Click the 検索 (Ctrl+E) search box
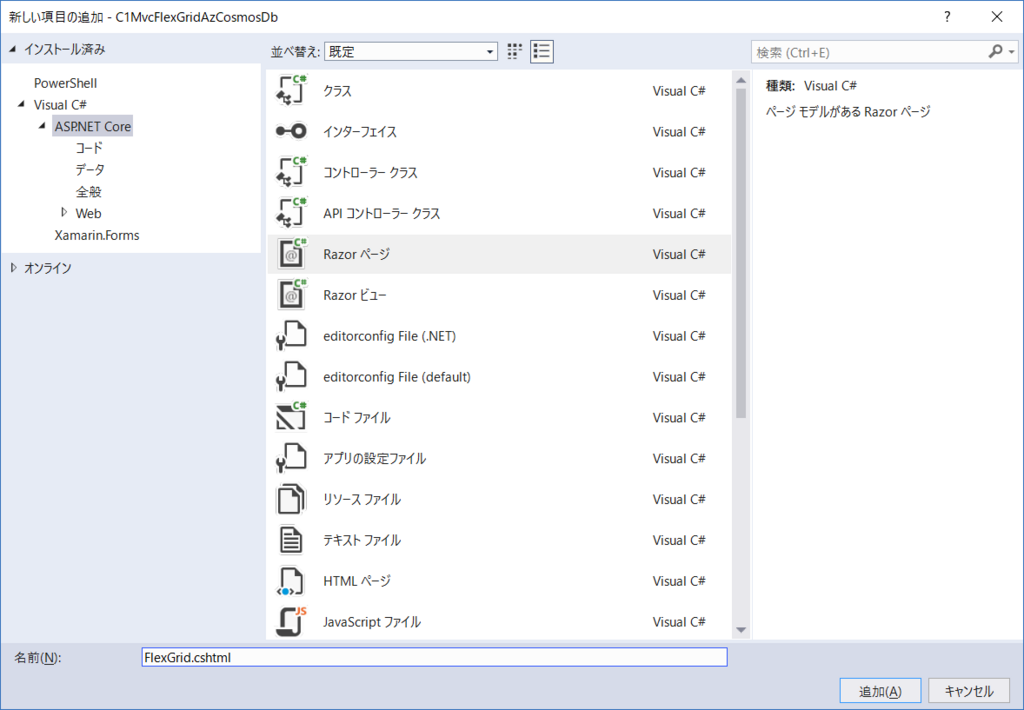Viewport: 1024px width, 710px height. (871, 52)
